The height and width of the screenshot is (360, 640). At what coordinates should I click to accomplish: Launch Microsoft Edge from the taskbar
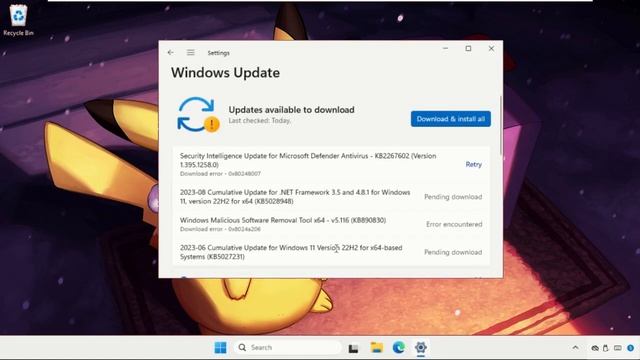[399, 348]
